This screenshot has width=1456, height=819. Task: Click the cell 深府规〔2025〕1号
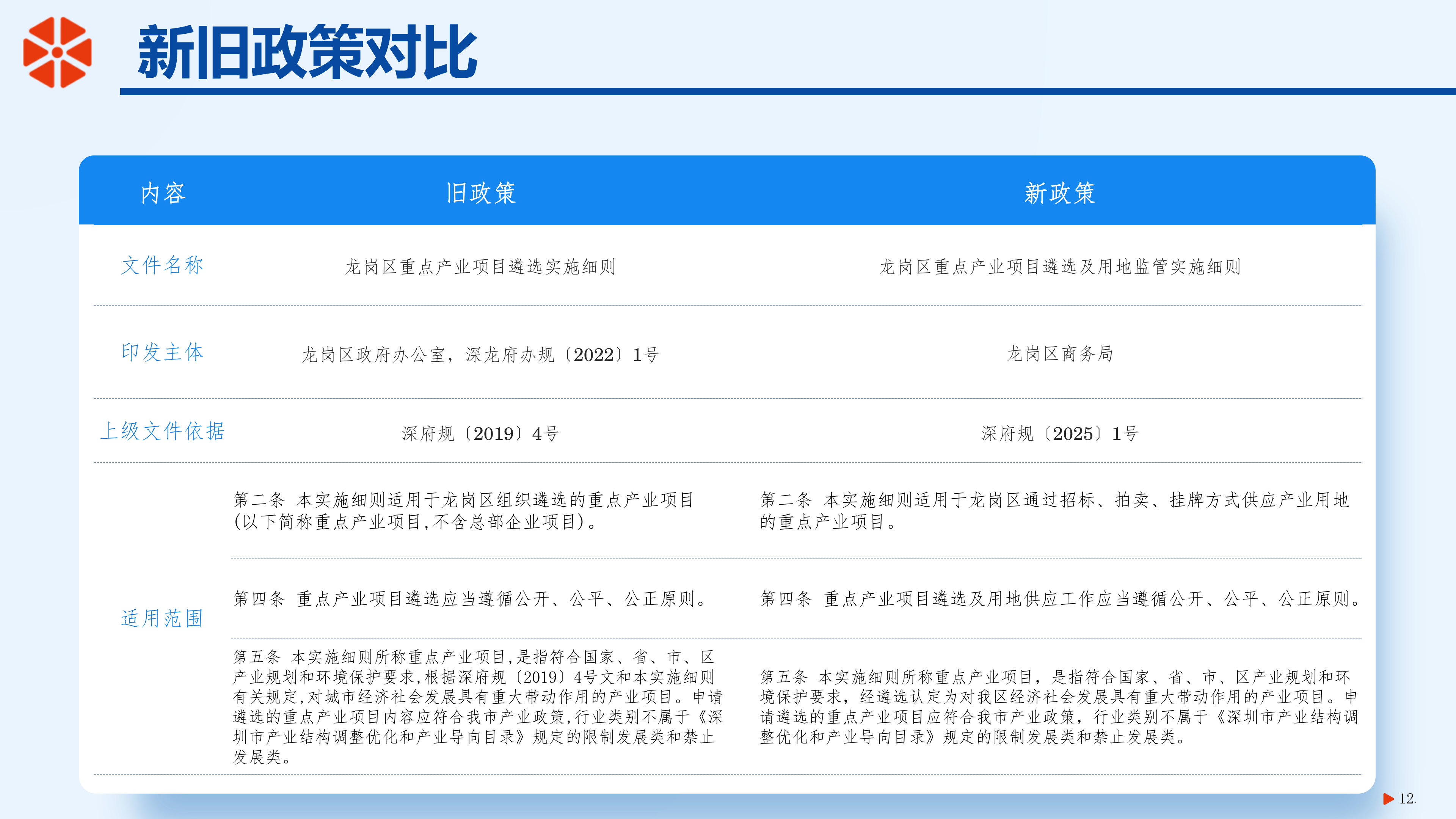pyautogui.click(x=1060, y=433)
